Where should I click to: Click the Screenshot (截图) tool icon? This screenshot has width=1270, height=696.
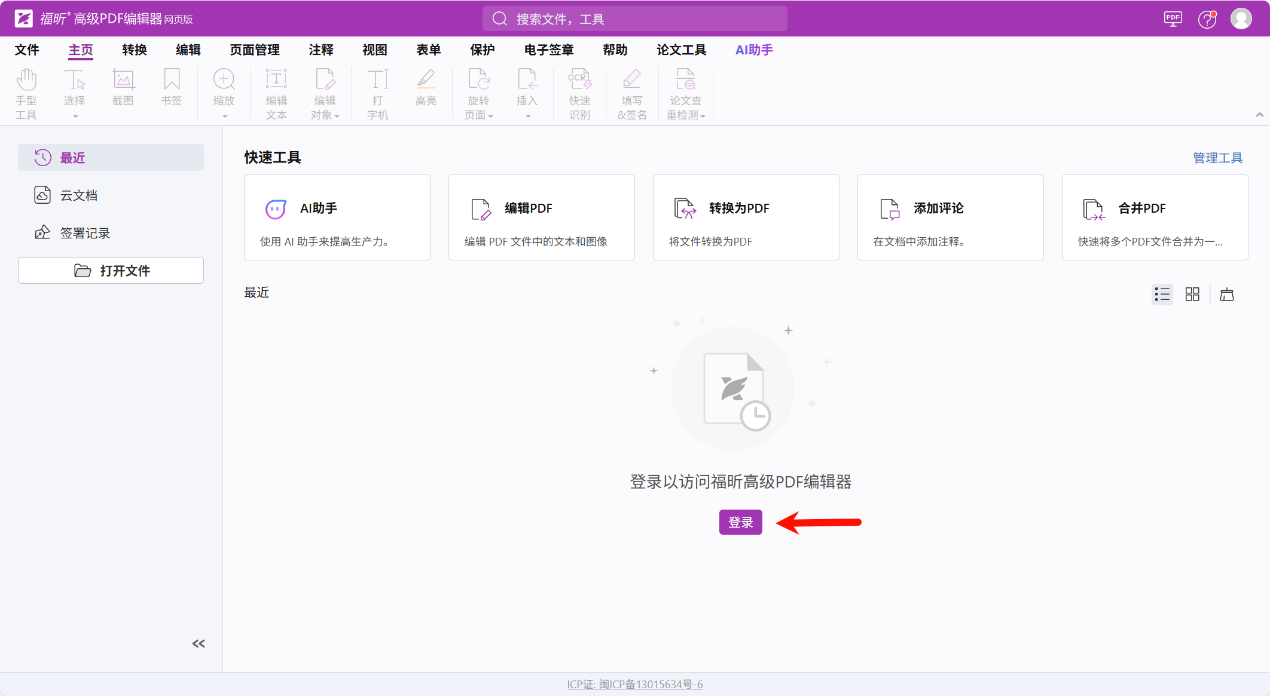(x=123, y=81)
